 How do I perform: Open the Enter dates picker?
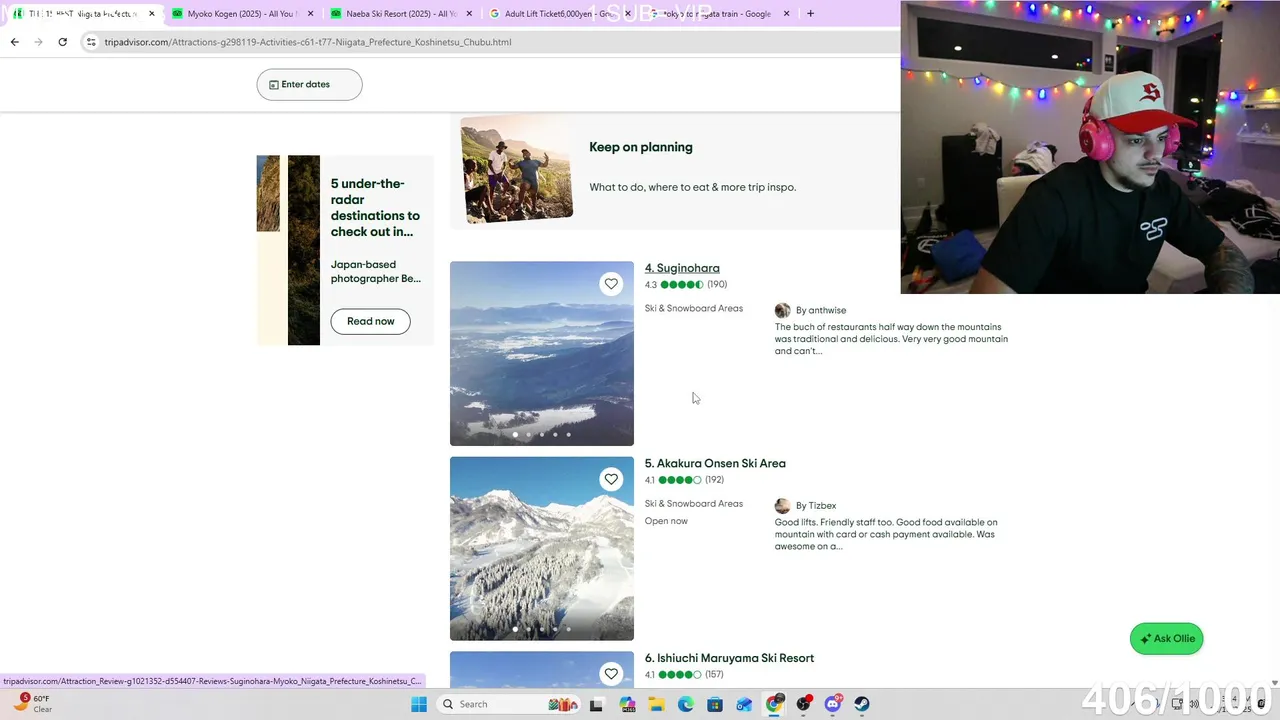click(309, 84)
